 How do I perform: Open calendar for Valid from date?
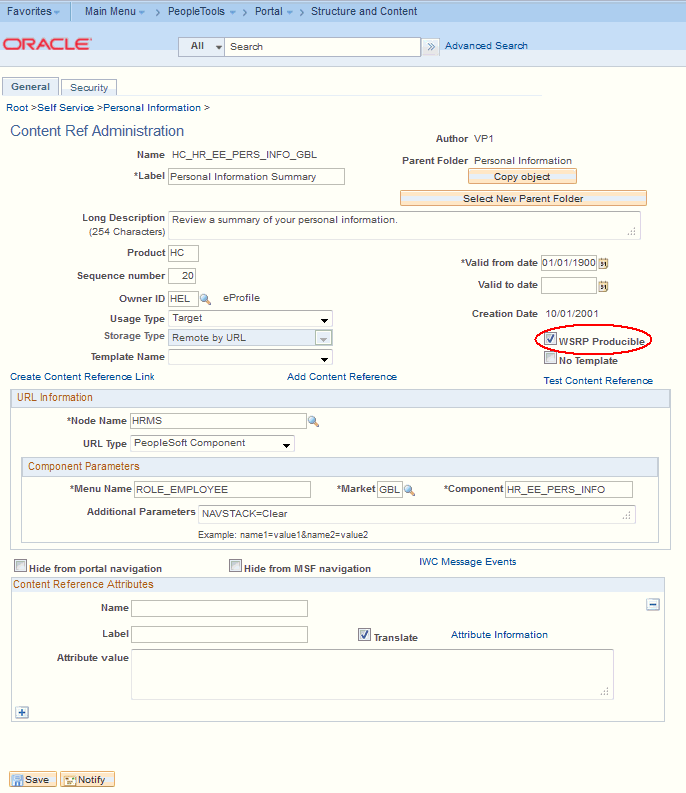point(603,263)
